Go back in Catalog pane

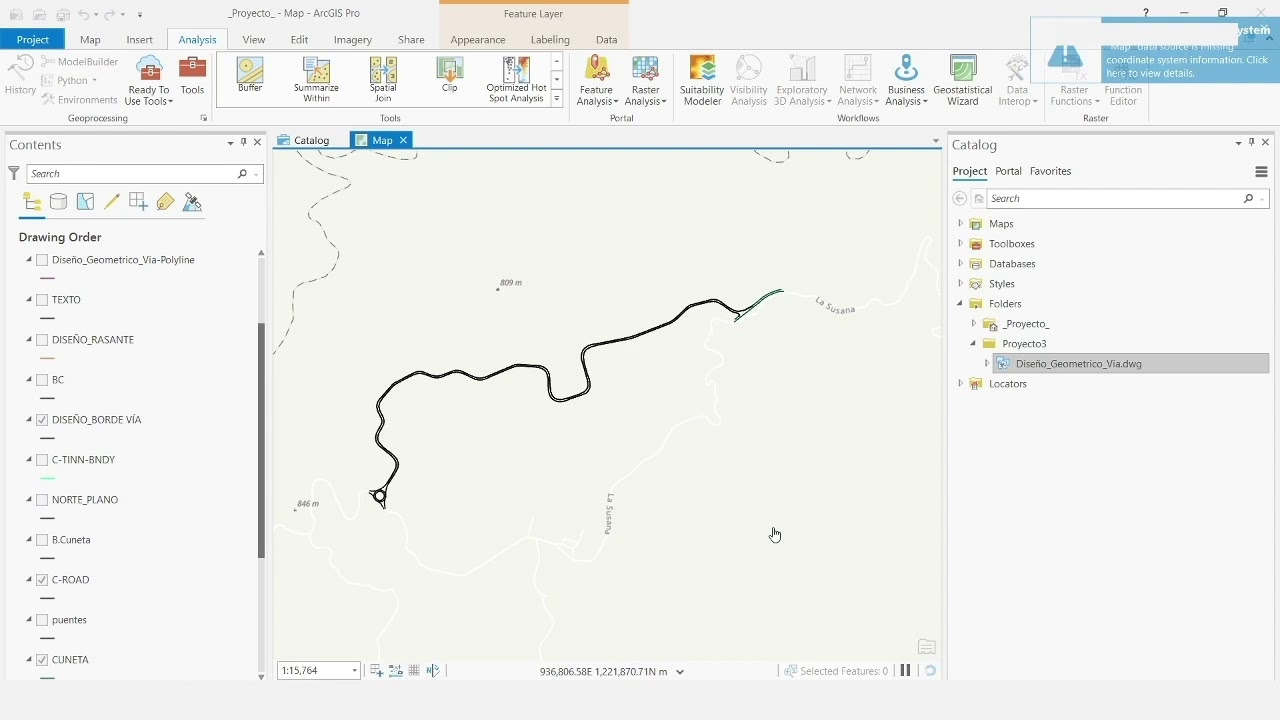[960, 199]
